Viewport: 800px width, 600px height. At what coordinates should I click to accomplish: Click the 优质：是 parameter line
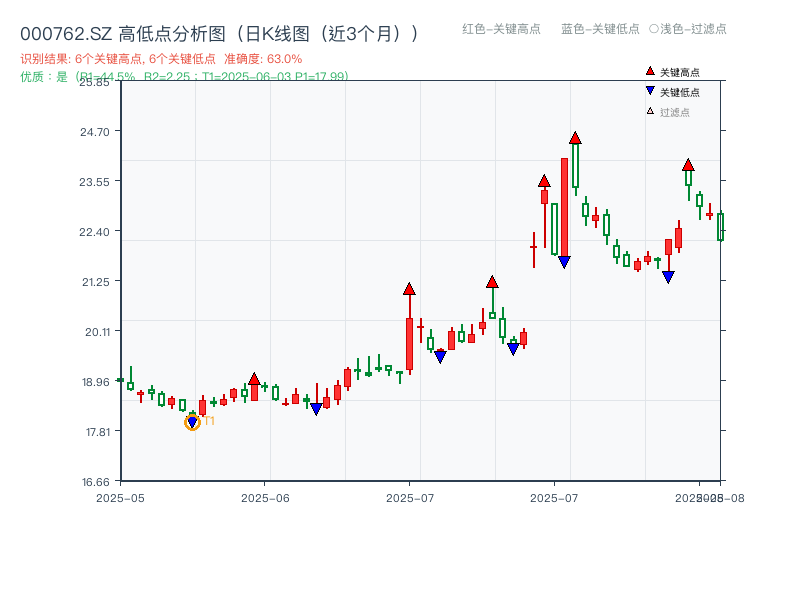100,75
